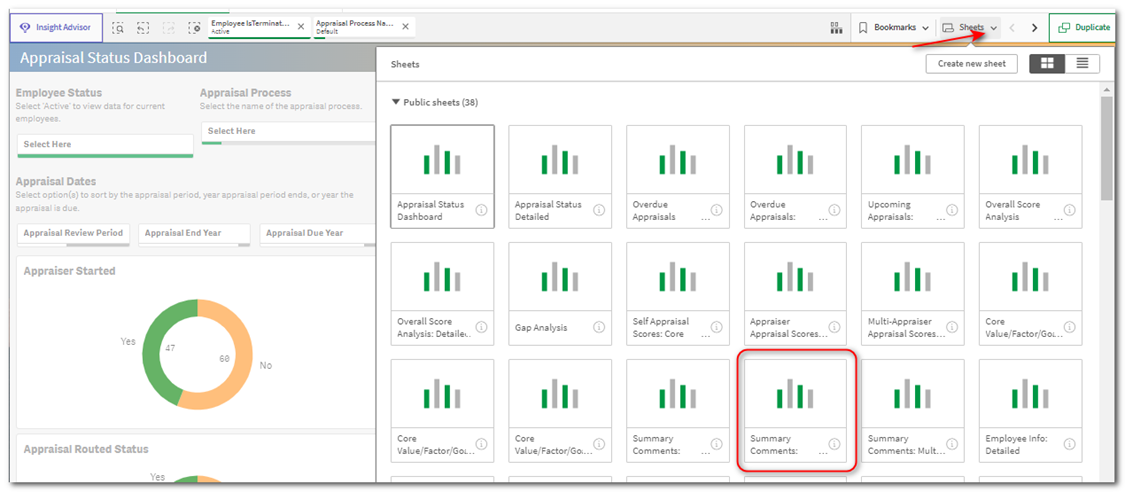Screen dimensions: 1125x492
Task: Click Create new sheet
Action: (972, 64)
